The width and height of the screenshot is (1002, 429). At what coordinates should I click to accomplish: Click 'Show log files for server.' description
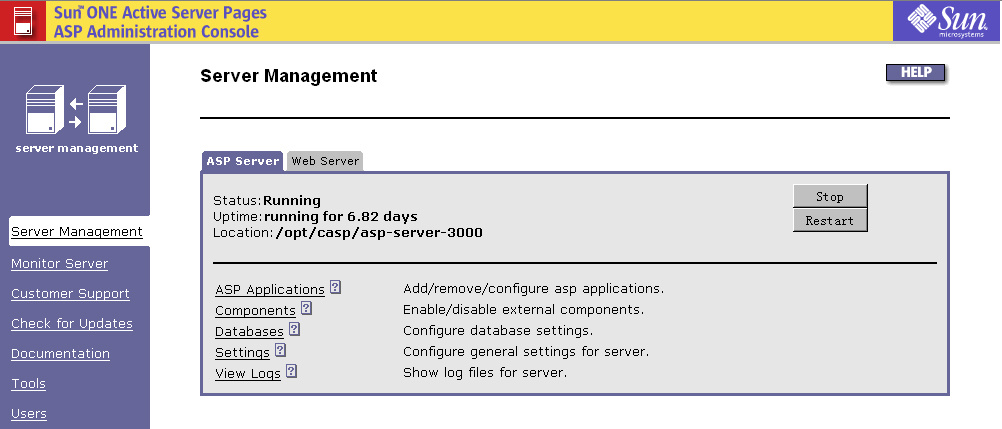pyautogui.click(x=485, y=372)
